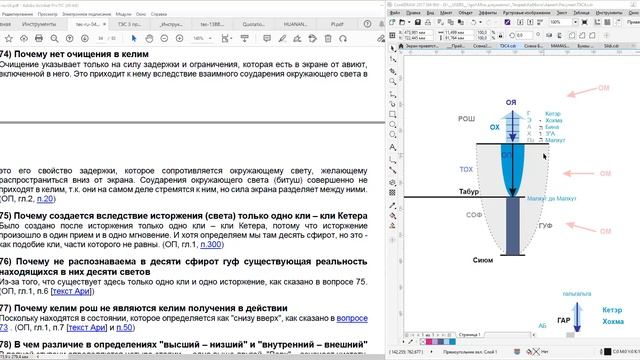
Task: Select the CorelDRAW Text tool
Action: pos(392,147)
